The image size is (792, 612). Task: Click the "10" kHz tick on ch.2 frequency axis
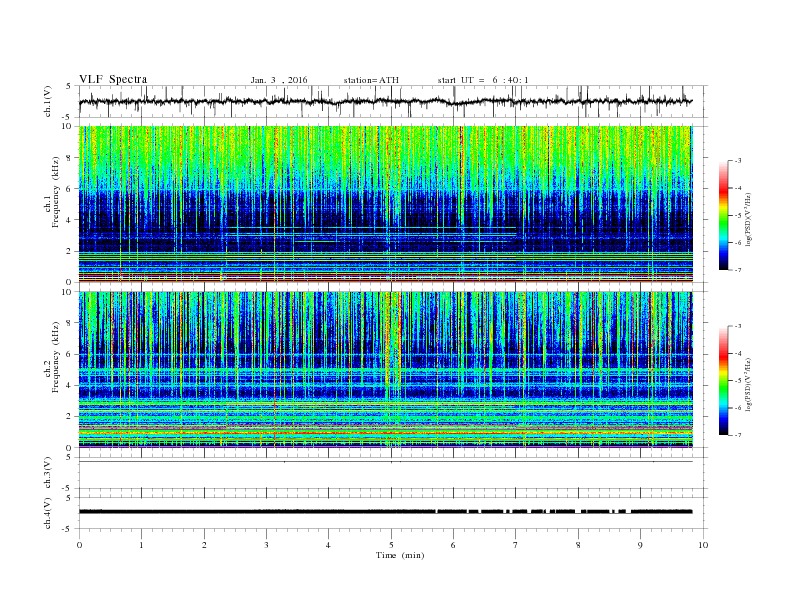[67, 292]
